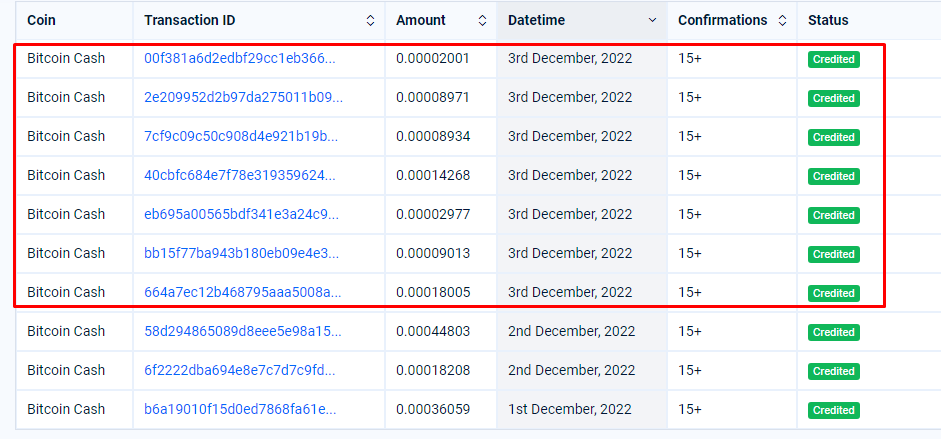Select amount 0.00008971
This screenshot has width=941, height=439.
[433, 97]
